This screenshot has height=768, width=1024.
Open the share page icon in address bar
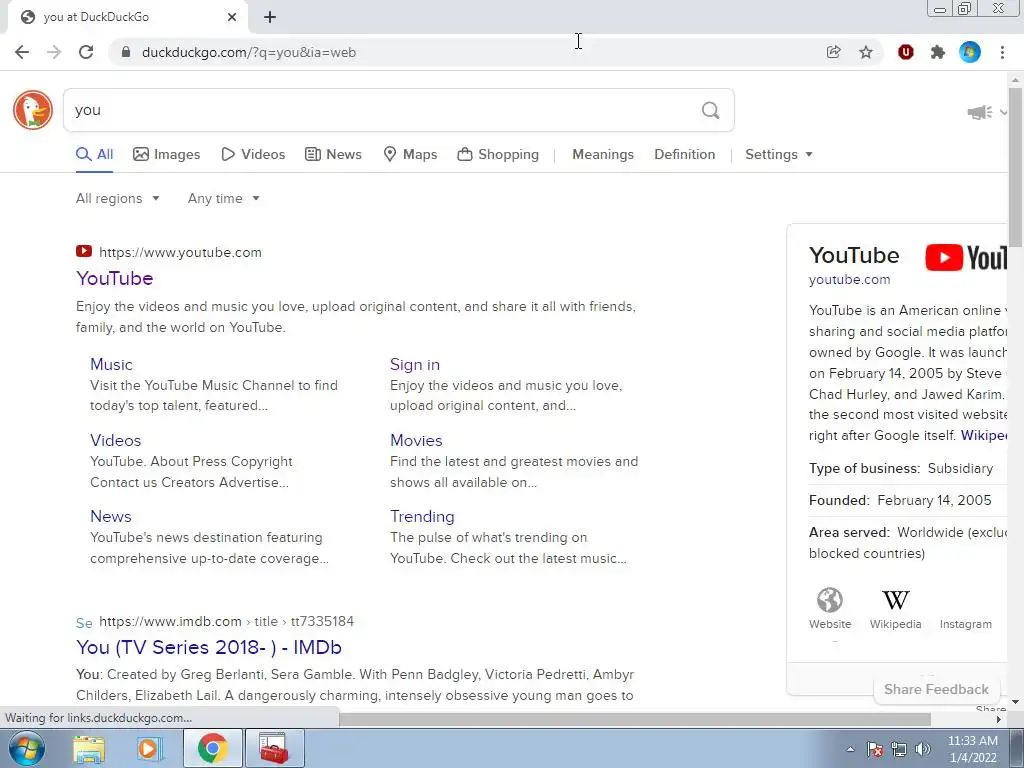pyautogui.click(x=833, y=52)
